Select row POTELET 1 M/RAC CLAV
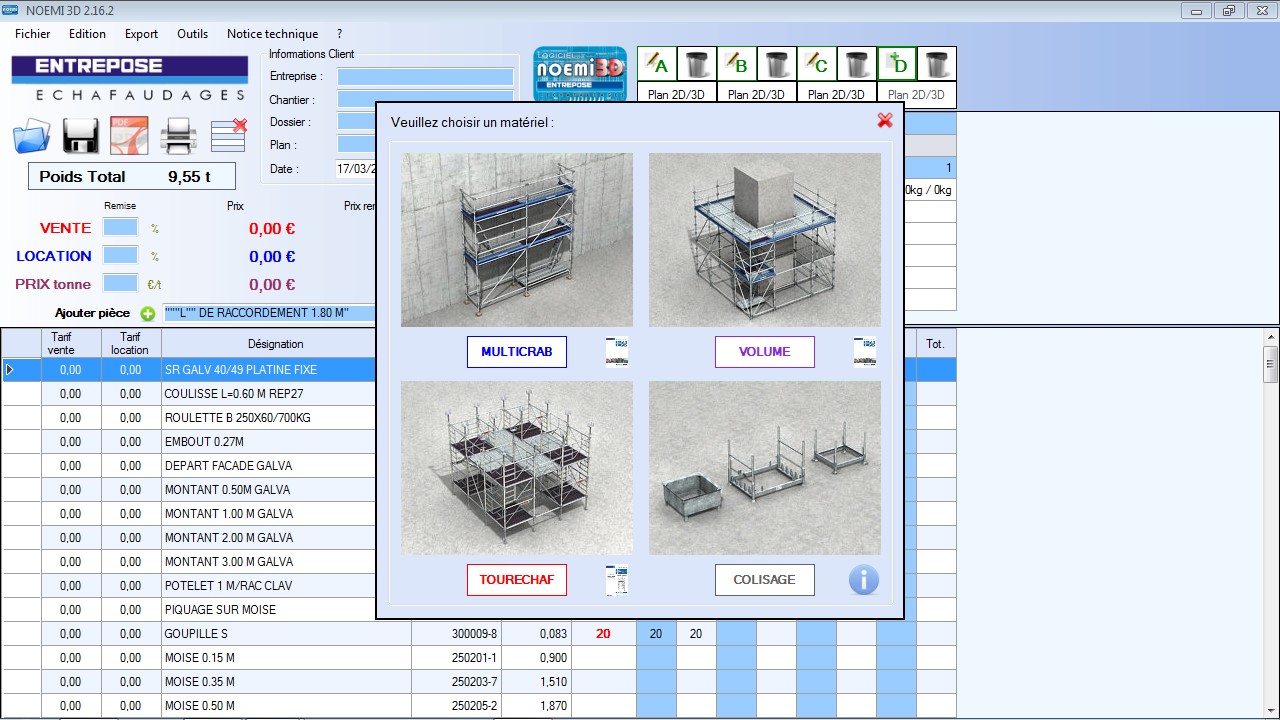1280x720 pixels. click(479, 586)
